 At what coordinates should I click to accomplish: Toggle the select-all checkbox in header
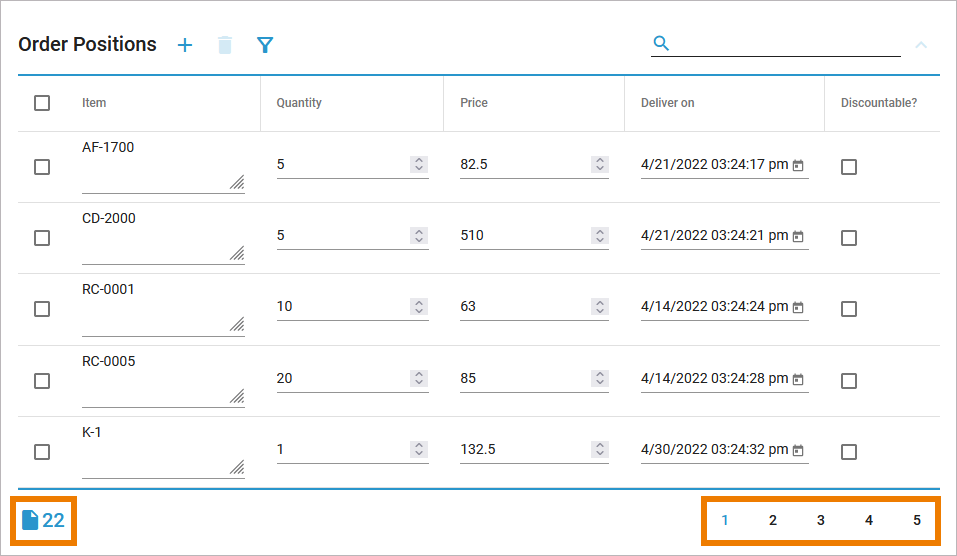[42, 103]
